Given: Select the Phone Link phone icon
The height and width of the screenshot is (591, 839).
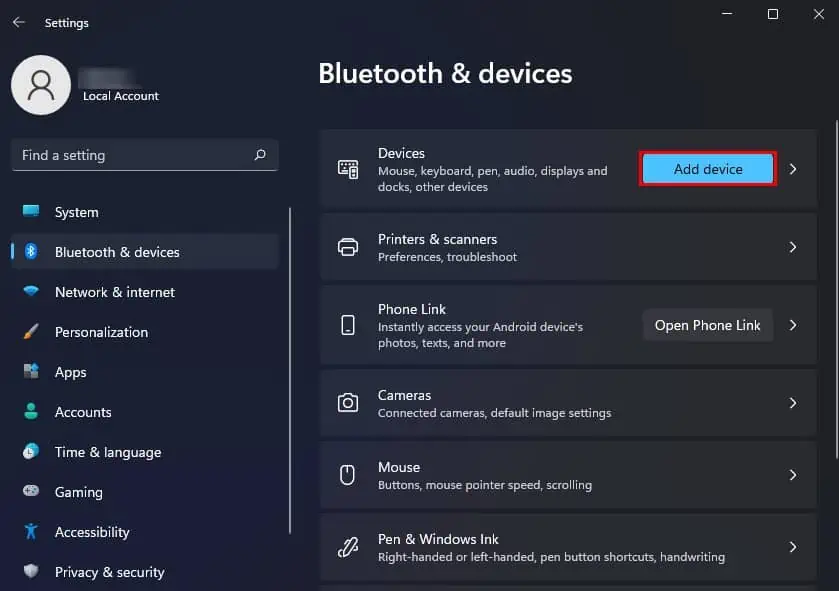Looking at the screenshot, I should click(348, 324).
